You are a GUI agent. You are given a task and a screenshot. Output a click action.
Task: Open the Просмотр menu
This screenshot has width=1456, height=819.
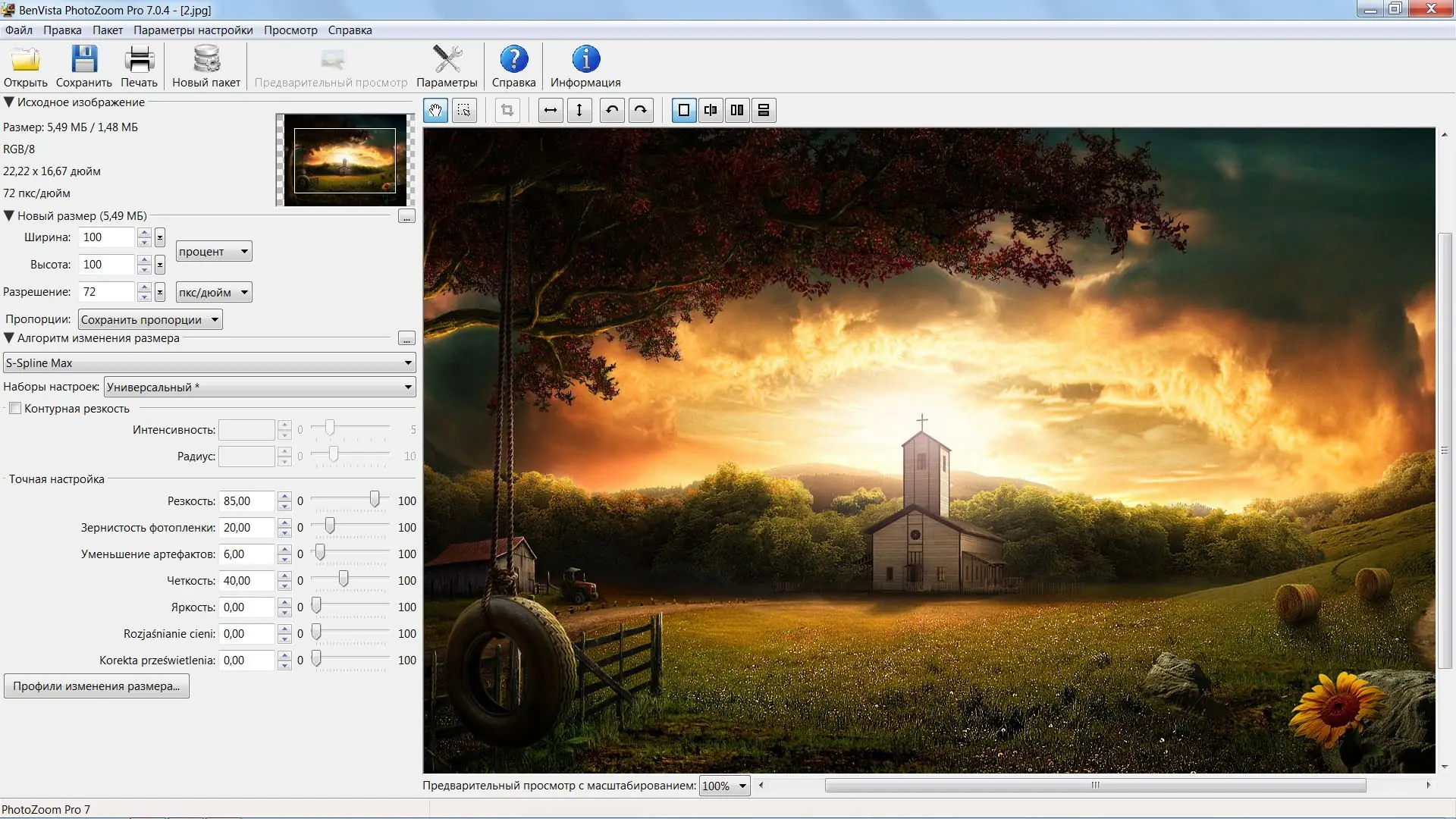(x=290, y=30)
